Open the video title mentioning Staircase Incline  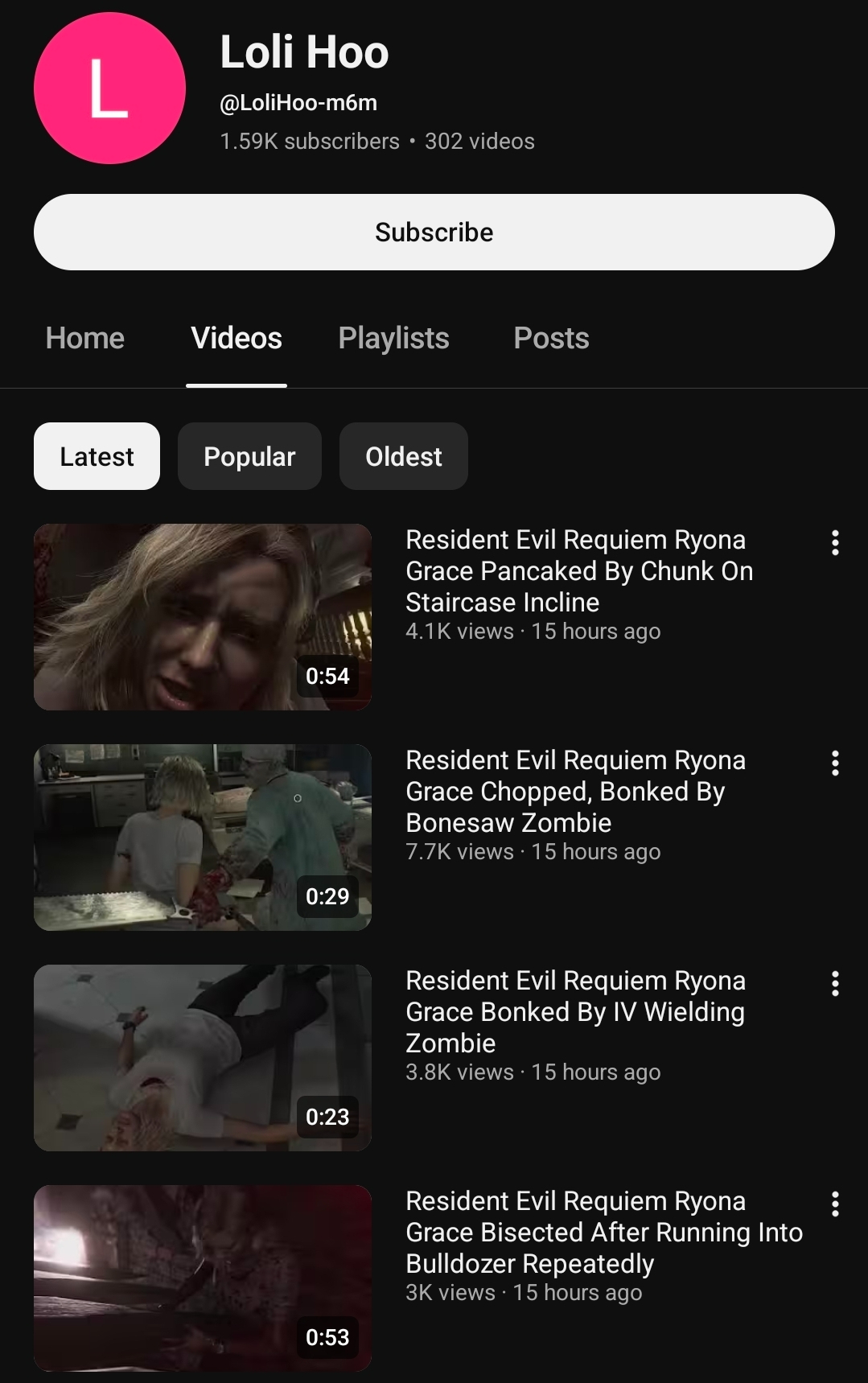578,571
